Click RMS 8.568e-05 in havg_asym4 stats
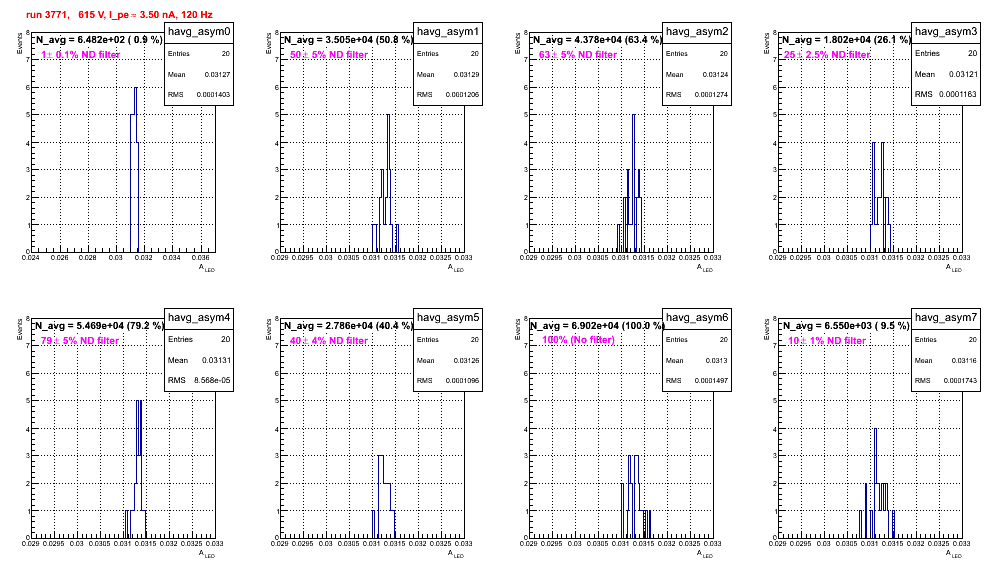 199,381
